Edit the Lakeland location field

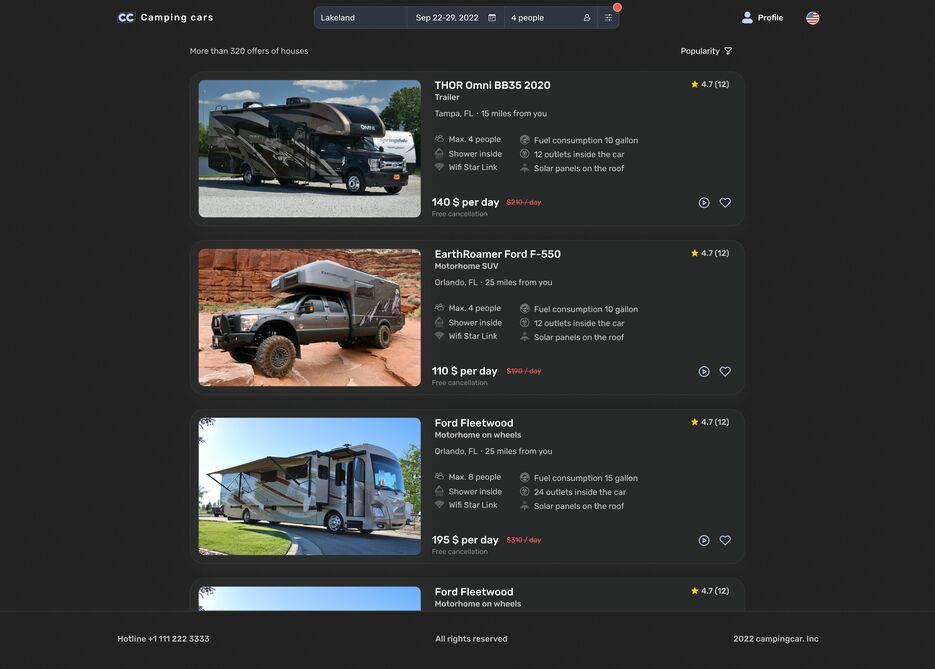click(360, 18)
